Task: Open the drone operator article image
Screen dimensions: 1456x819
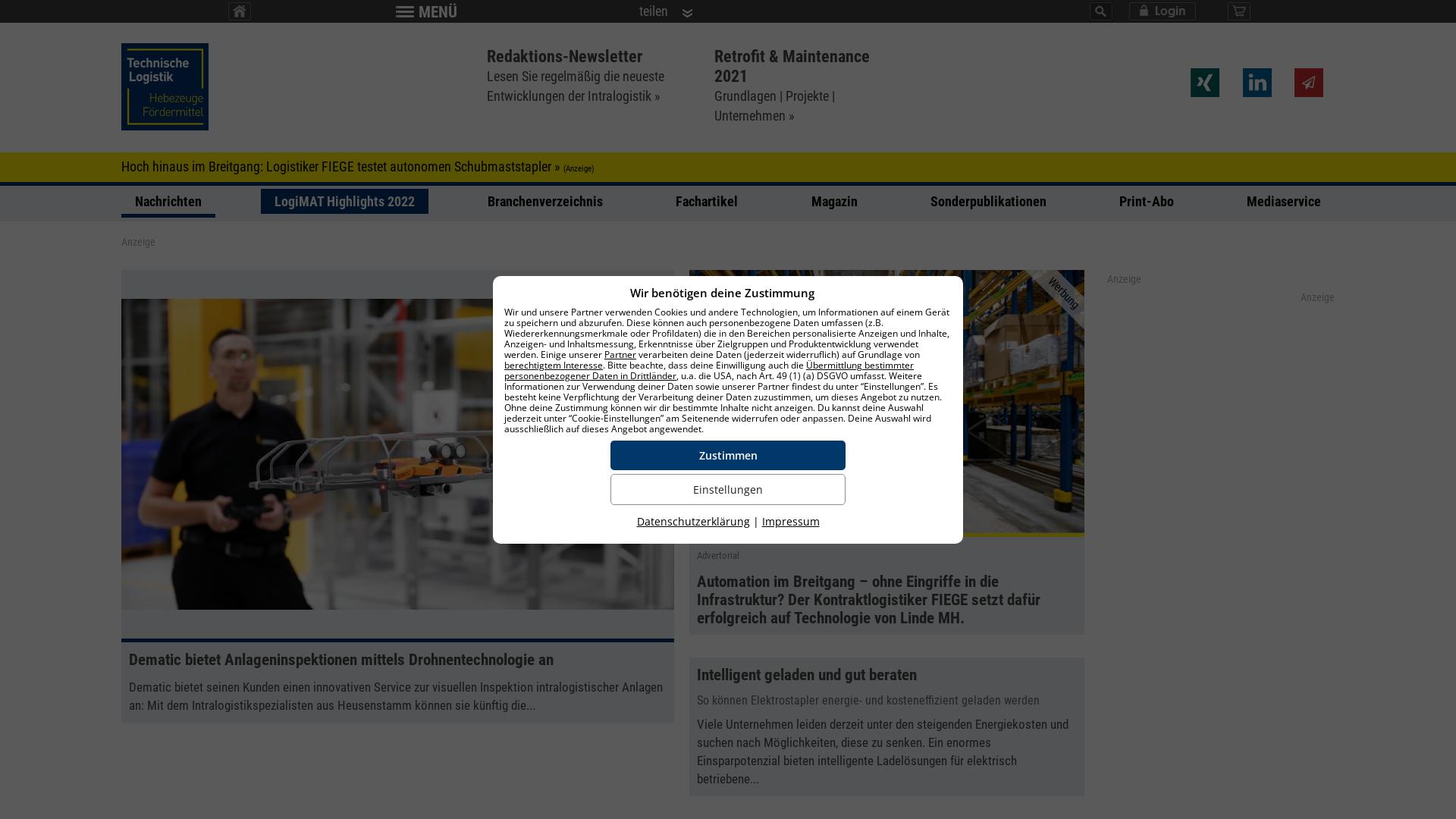Action: (x=397, y=454)
